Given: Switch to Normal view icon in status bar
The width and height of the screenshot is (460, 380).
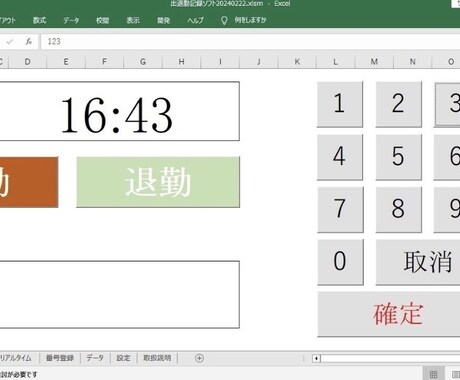Looking at the screenshot, I should [x=433, y=374].
